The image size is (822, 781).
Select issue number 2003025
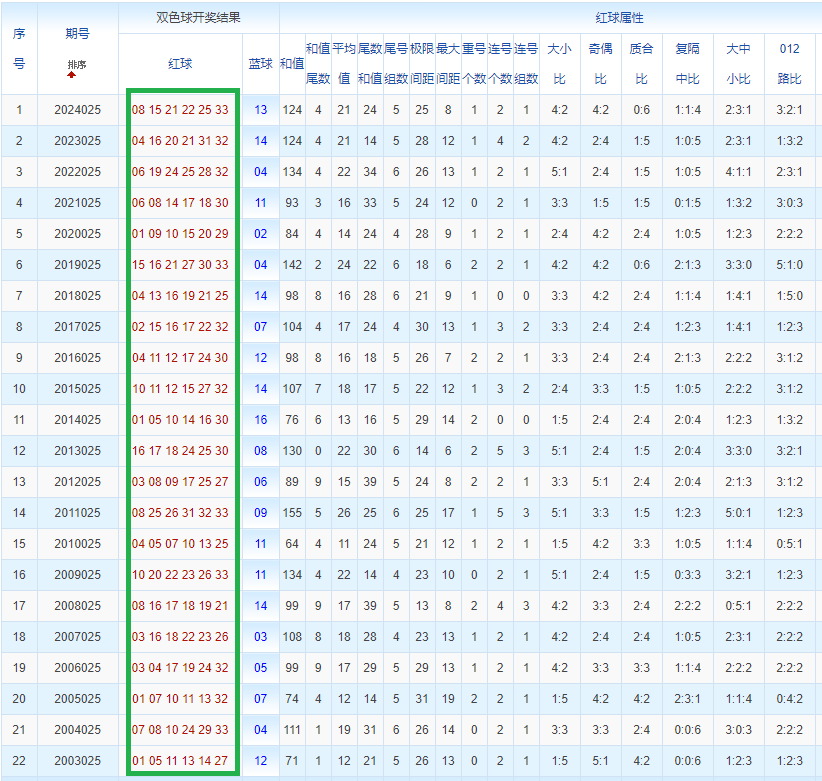click(x=77, y=761)
